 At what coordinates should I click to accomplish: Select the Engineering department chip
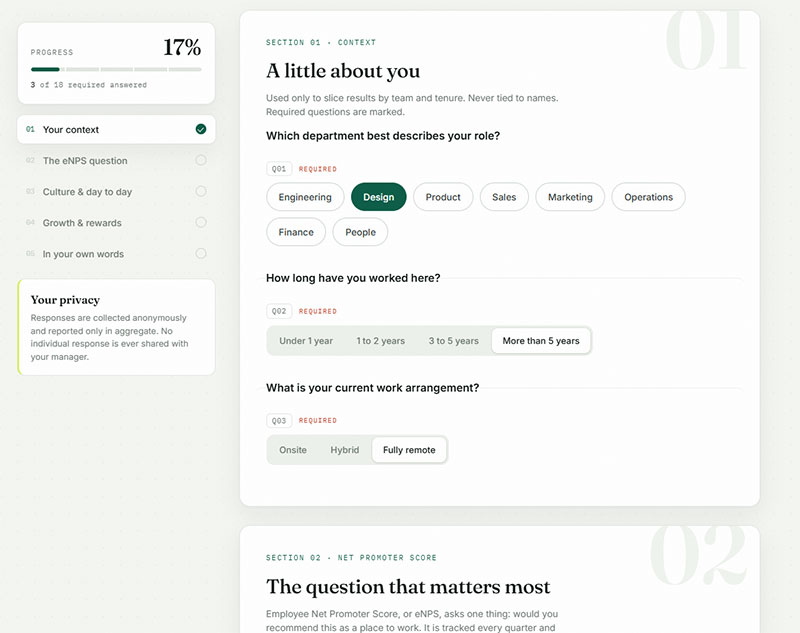(x=305, y=197)
